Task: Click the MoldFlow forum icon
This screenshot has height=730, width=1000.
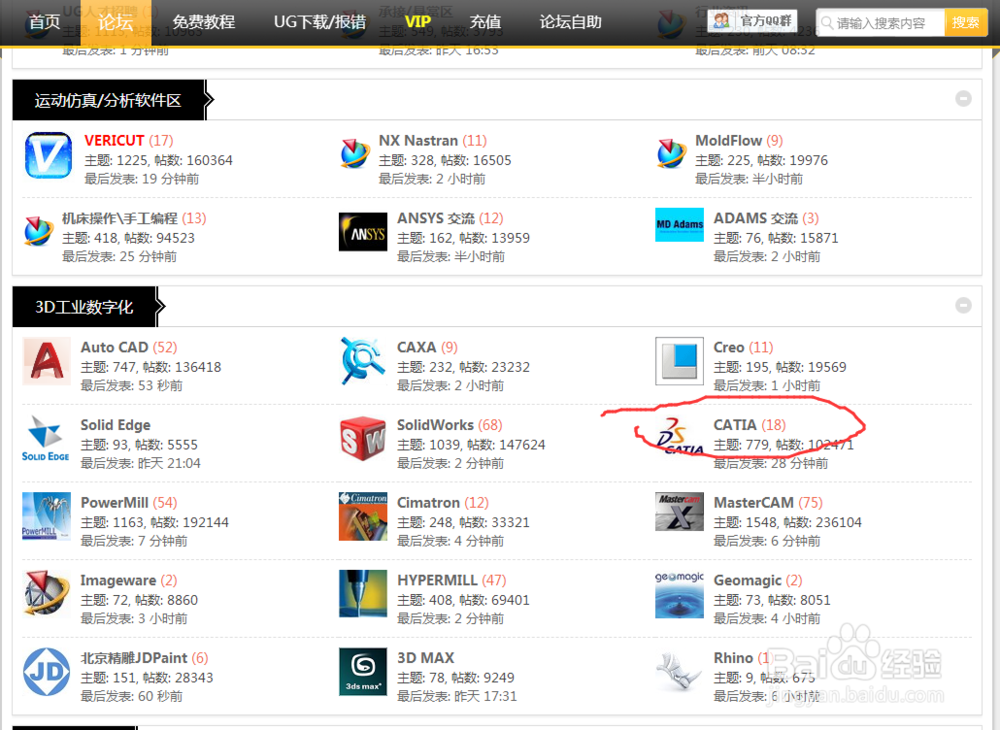Action: coord(672,154)
